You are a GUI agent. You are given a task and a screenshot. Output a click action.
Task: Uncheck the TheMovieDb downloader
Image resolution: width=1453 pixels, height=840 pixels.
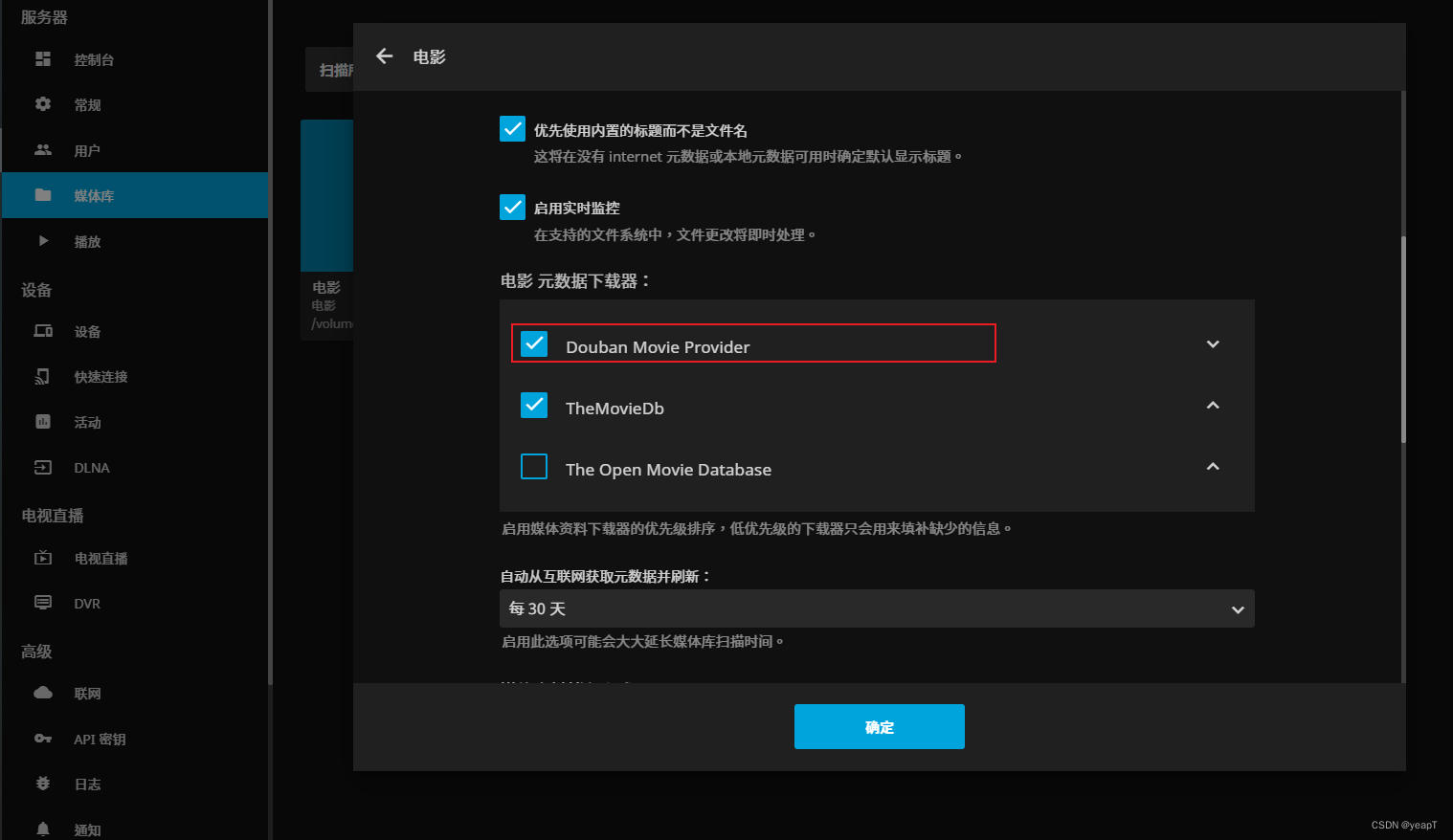click(534, 406)
